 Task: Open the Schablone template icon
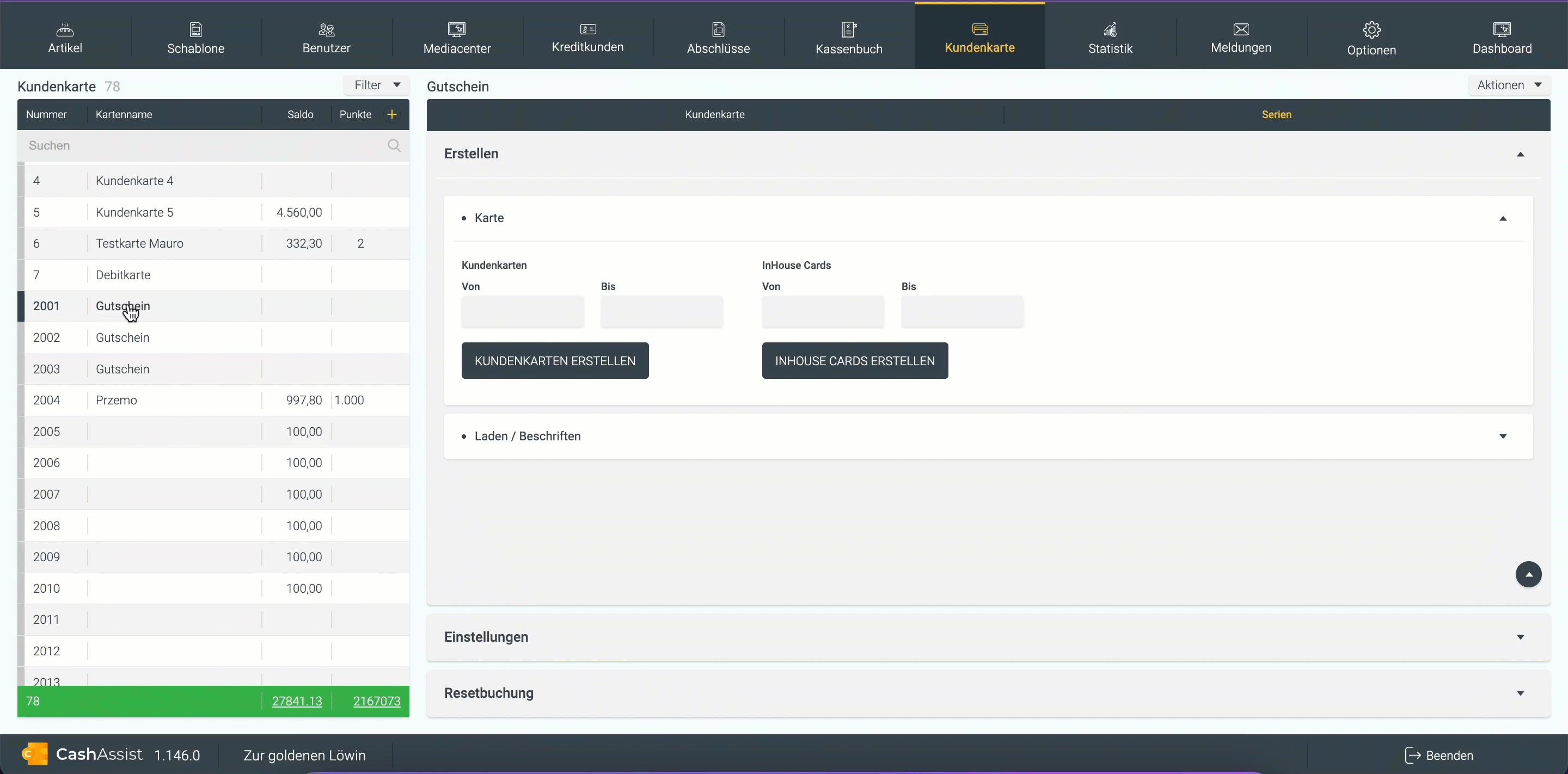(195, 29)
